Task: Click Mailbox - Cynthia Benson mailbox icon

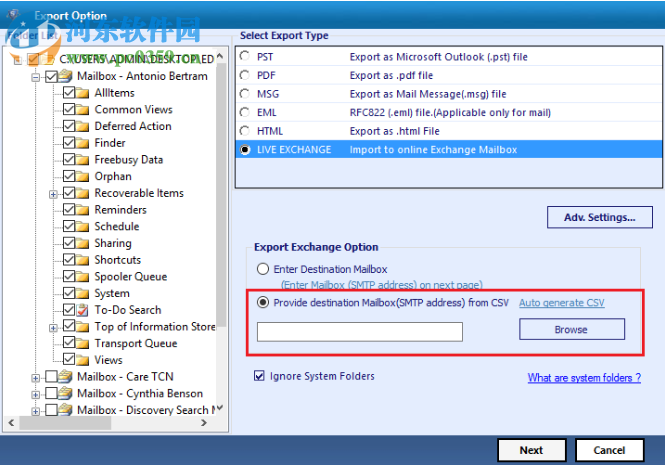Action: [x=65, y=393]
